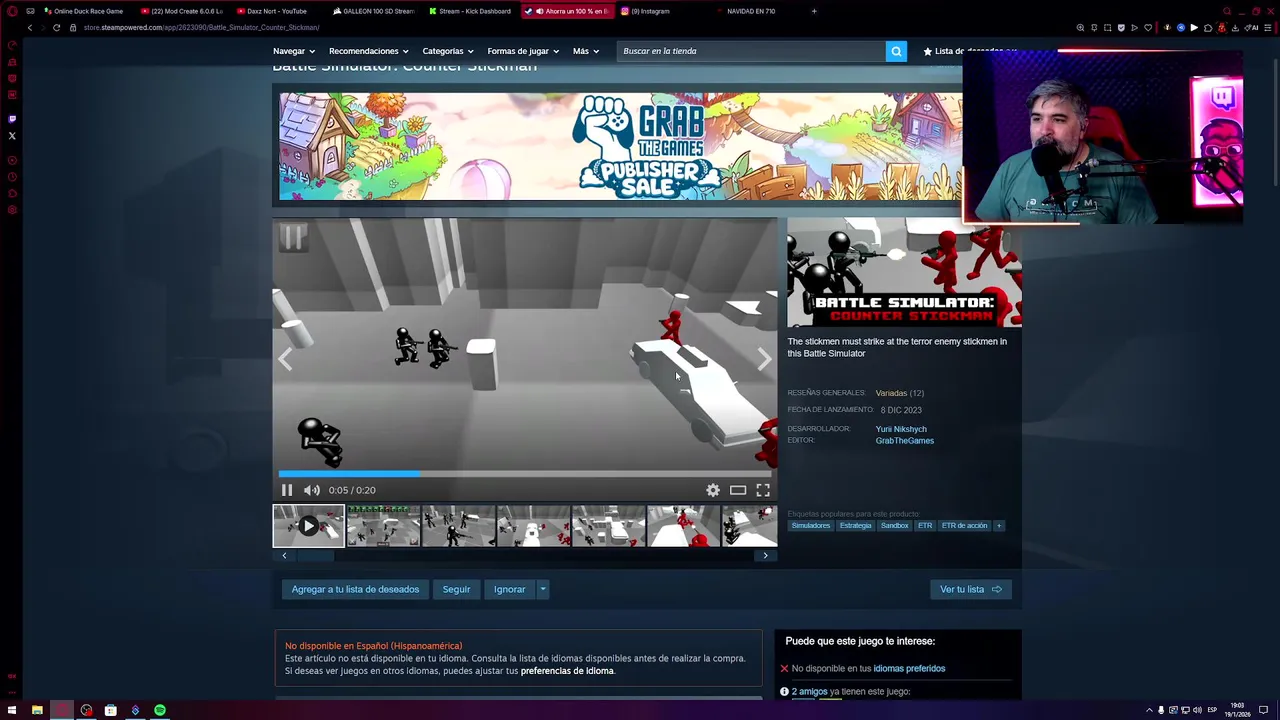Switch to the Instagram tab
This screenshot has height=720, width=1280.
point(661,11)
